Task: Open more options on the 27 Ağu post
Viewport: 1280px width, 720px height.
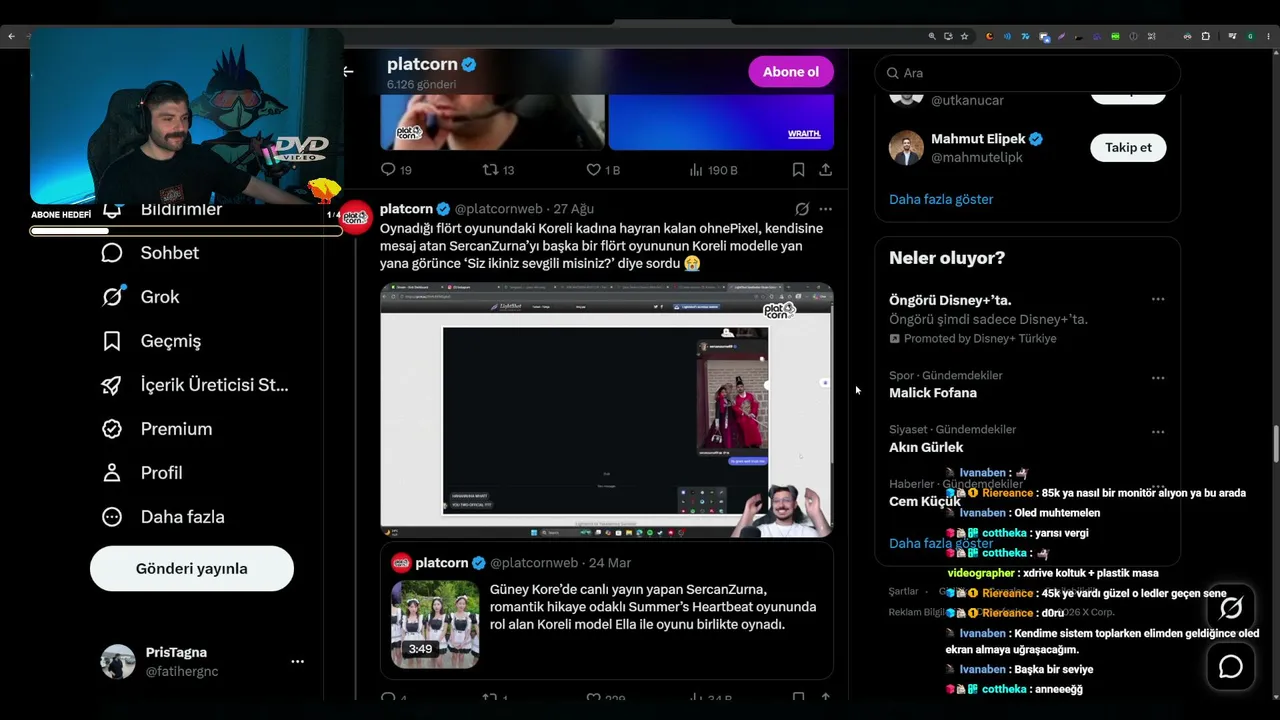Action: (x=825, y=209)
